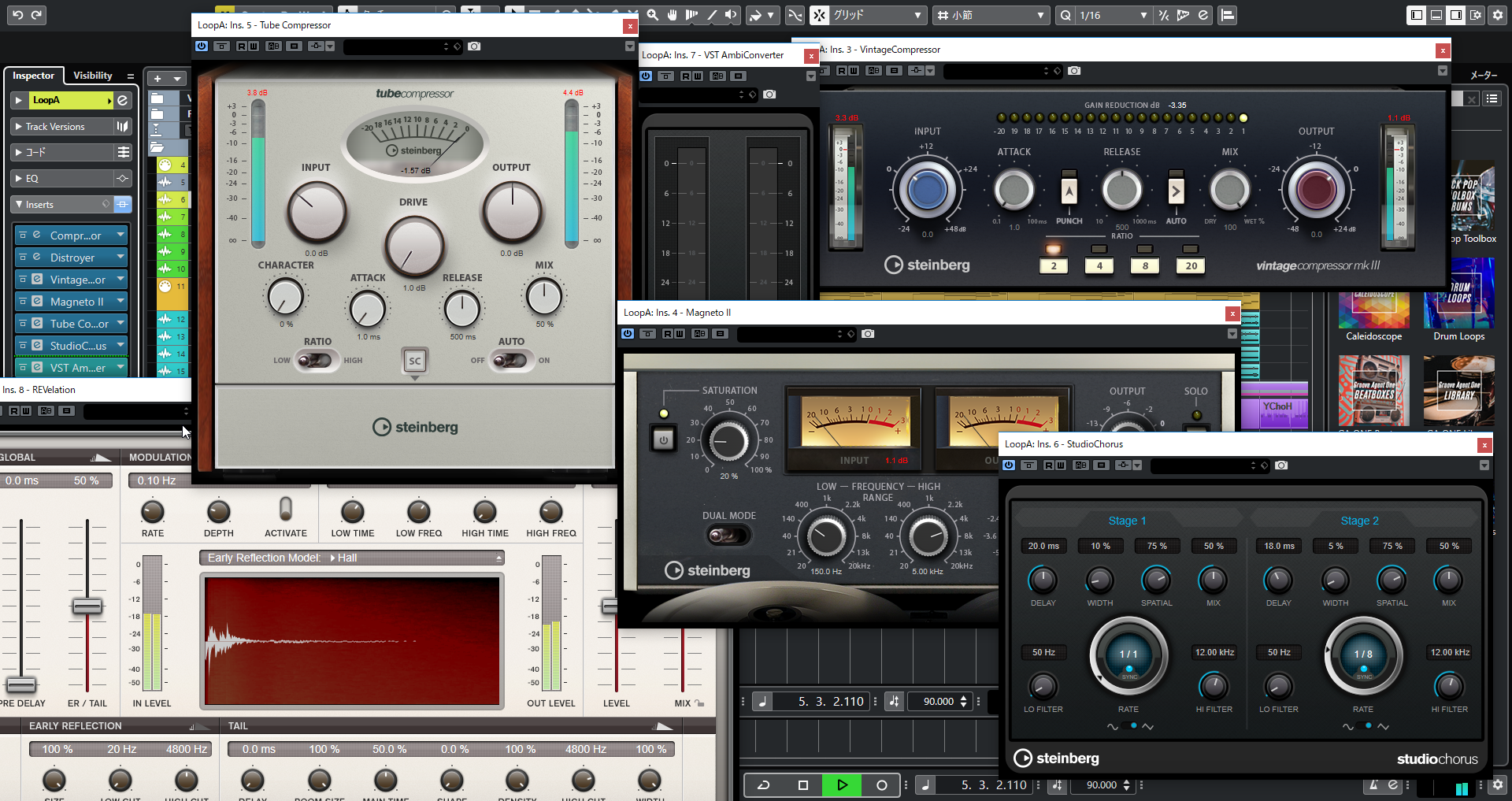Click the Stage 1 rate SYNC button
The height and width of the screenshot is (801, 1512).
click(1129, 673)
